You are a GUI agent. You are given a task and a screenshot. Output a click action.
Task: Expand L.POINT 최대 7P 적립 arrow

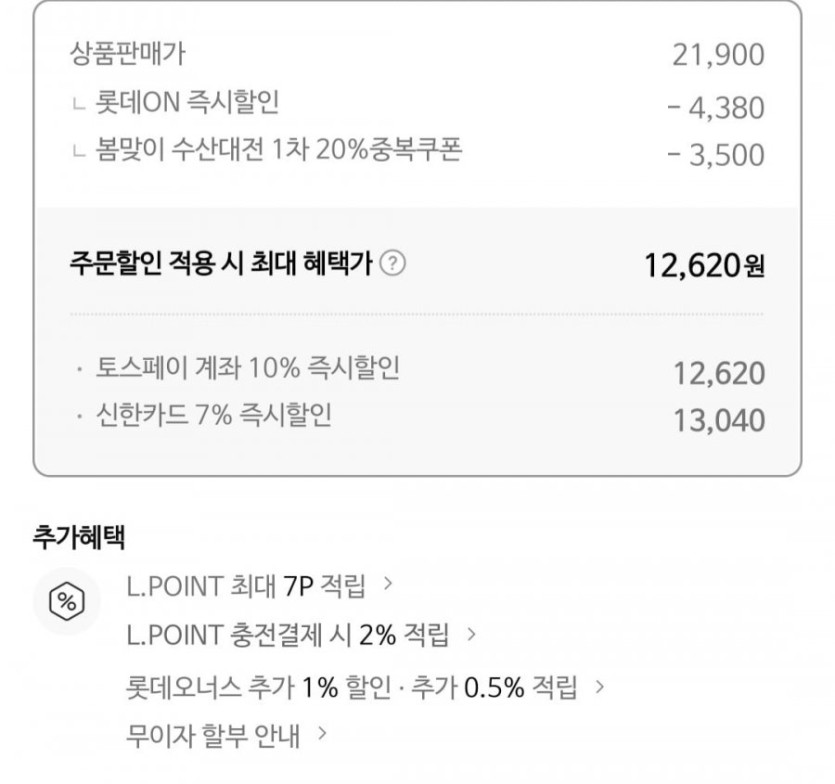[388, 584]
